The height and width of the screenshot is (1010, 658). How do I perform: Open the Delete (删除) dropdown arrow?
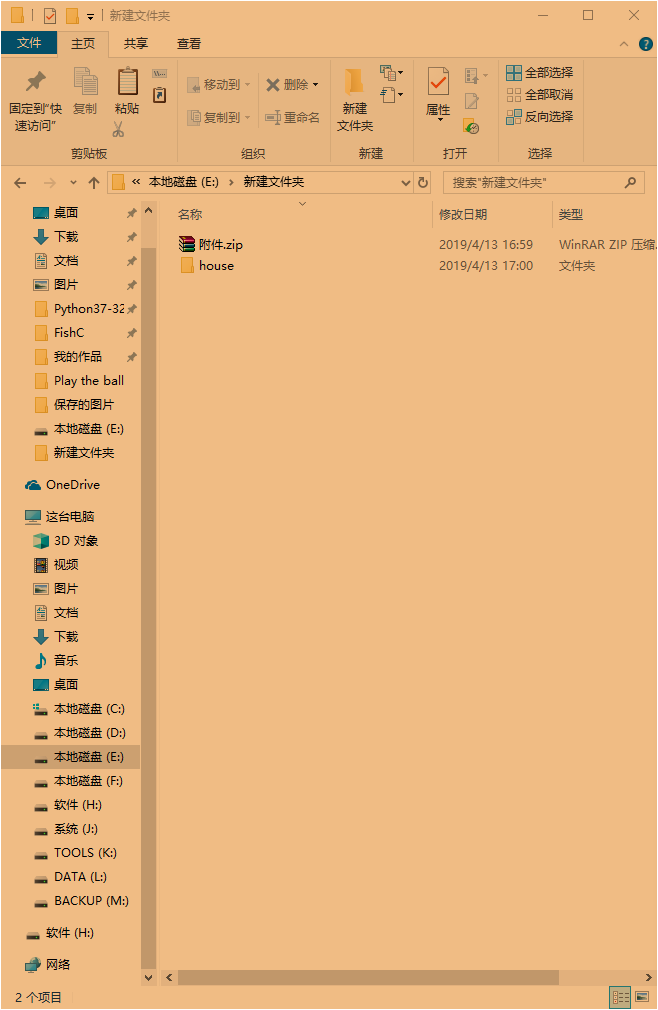coord(315,84)
